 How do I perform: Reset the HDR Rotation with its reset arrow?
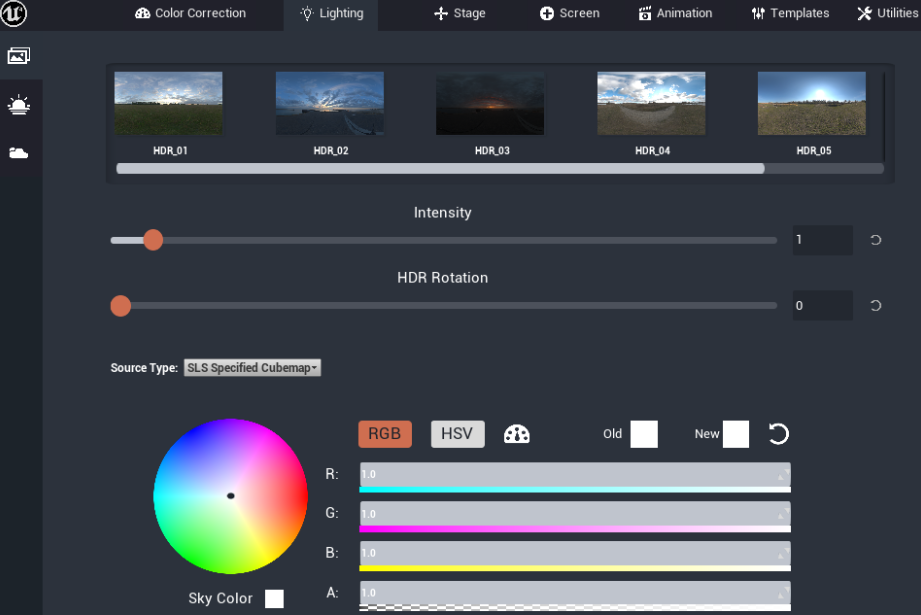point(875,305)
